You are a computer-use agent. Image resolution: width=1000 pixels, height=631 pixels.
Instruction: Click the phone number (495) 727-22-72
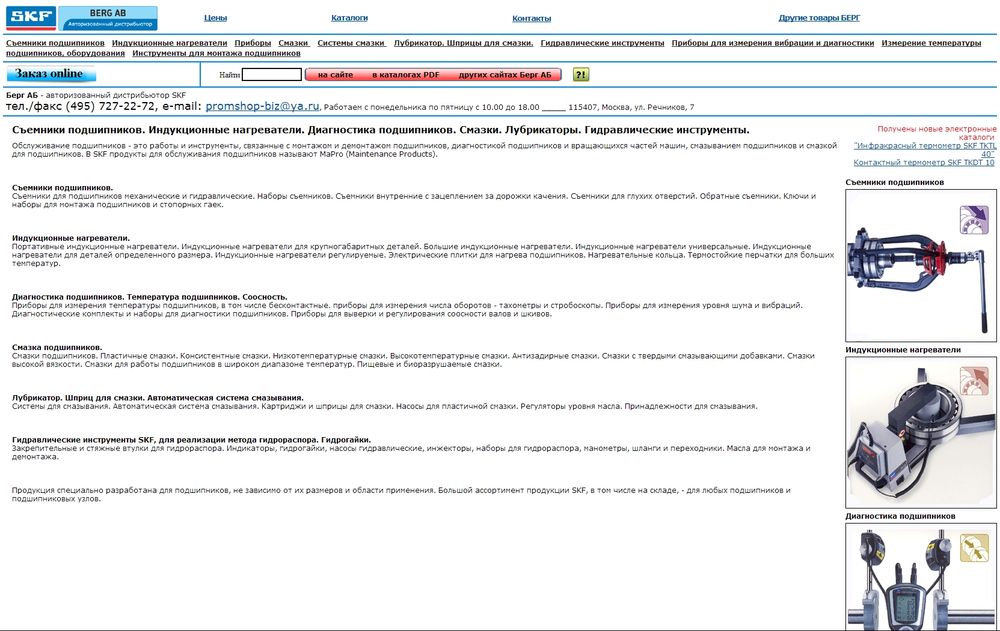pyautogui.click(x=110, y=106)
